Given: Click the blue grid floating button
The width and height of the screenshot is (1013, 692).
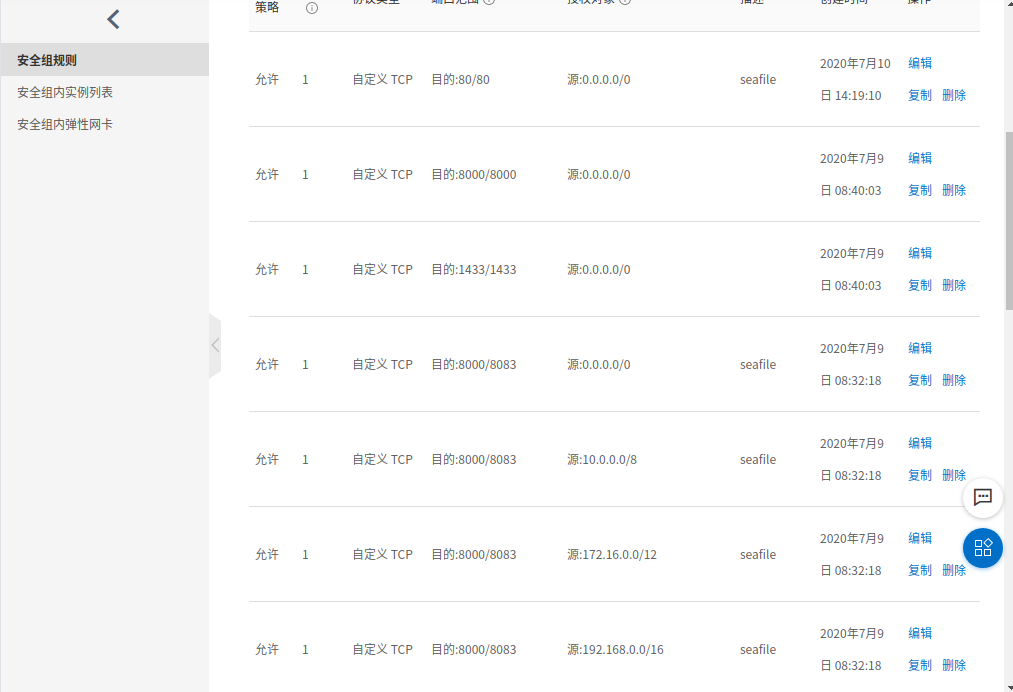Looking at the screenshot, I should 982,547.
